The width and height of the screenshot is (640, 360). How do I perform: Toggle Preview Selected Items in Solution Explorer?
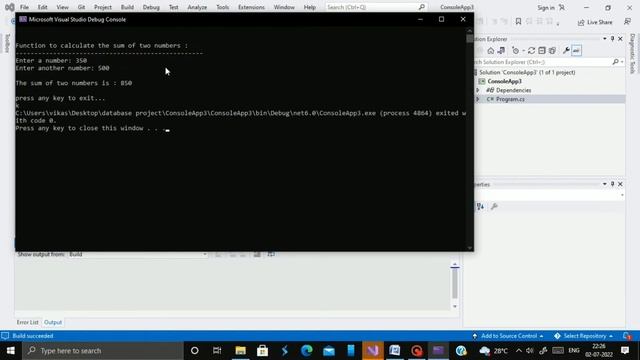576,51
